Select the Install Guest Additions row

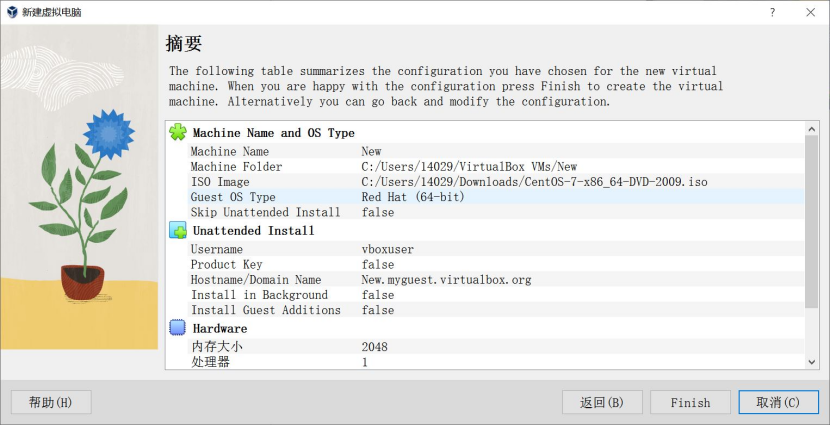pos(496,310)
